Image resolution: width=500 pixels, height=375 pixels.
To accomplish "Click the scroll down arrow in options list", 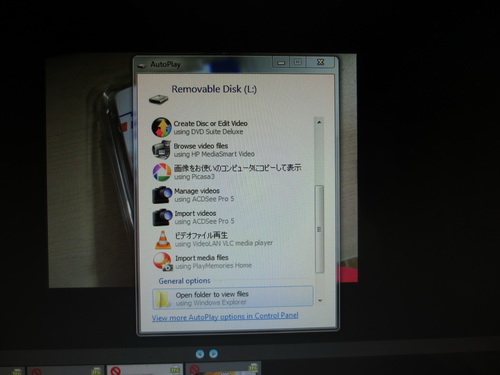I will (x=320, y=300).
